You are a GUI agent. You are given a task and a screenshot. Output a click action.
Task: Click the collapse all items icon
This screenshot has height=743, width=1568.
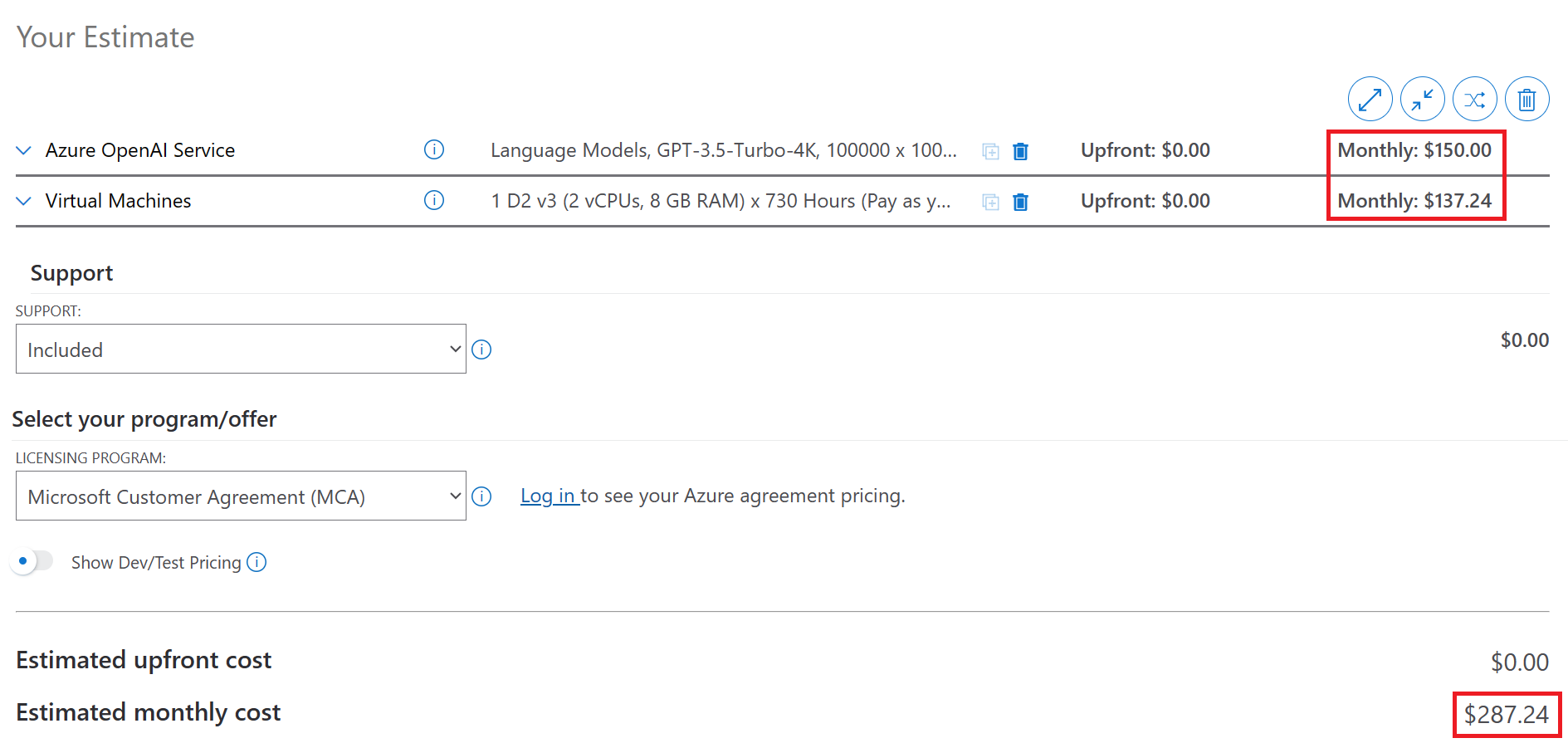point(1422,100)
